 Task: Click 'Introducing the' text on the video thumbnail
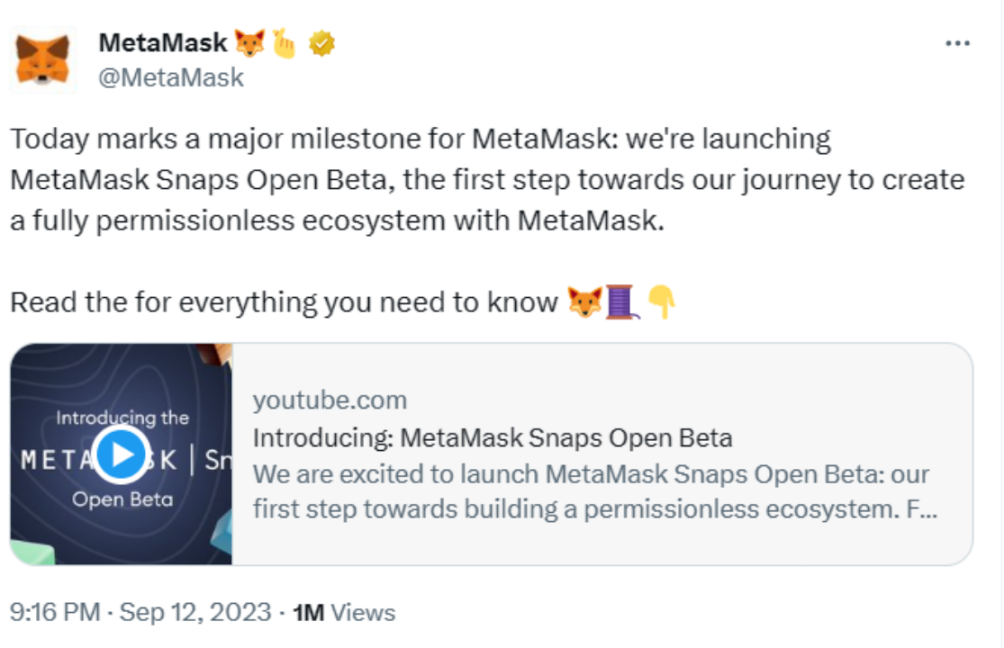(122, 418)
